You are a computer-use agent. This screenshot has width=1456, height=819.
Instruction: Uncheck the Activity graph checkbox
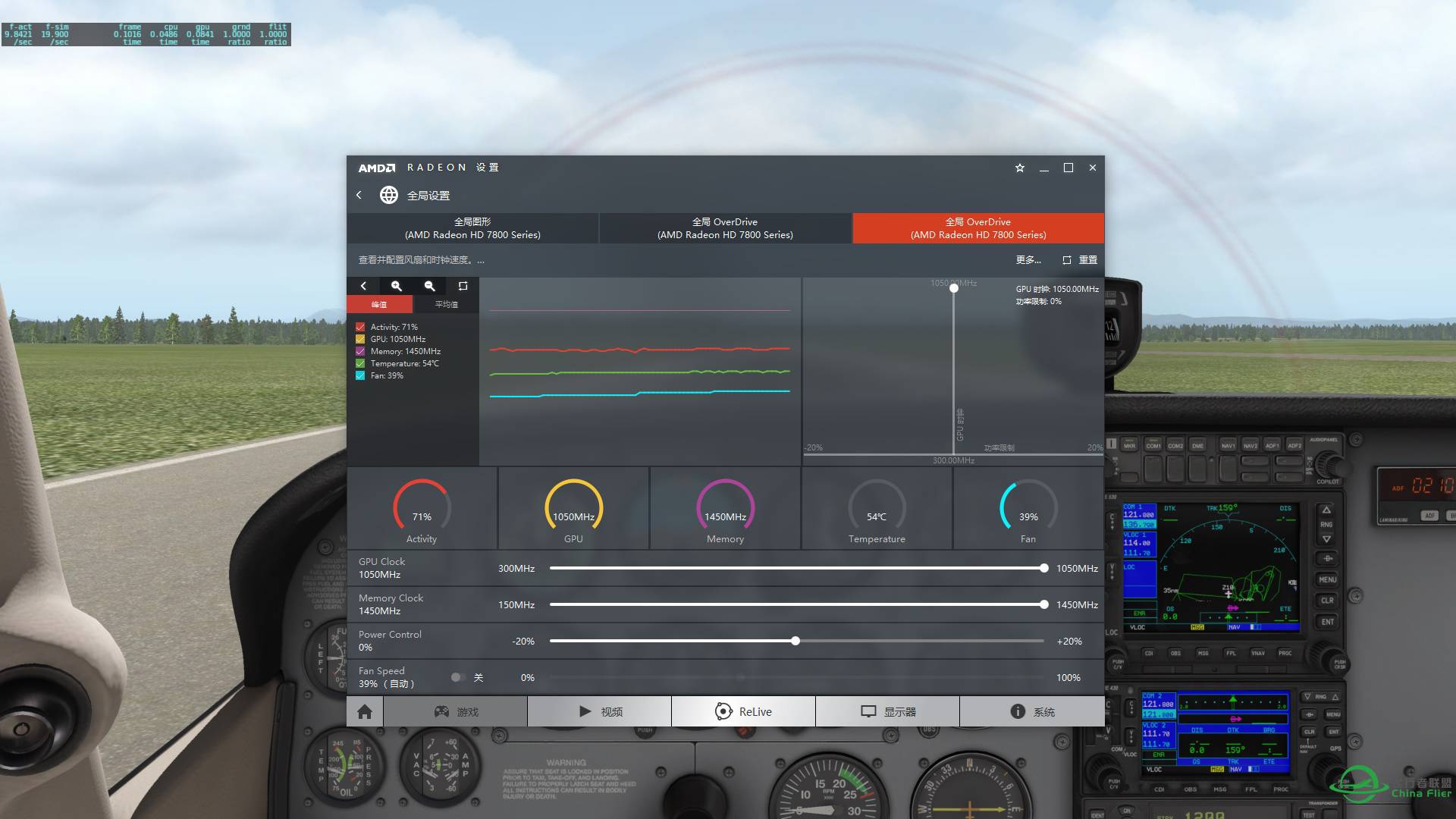[360, 327]
